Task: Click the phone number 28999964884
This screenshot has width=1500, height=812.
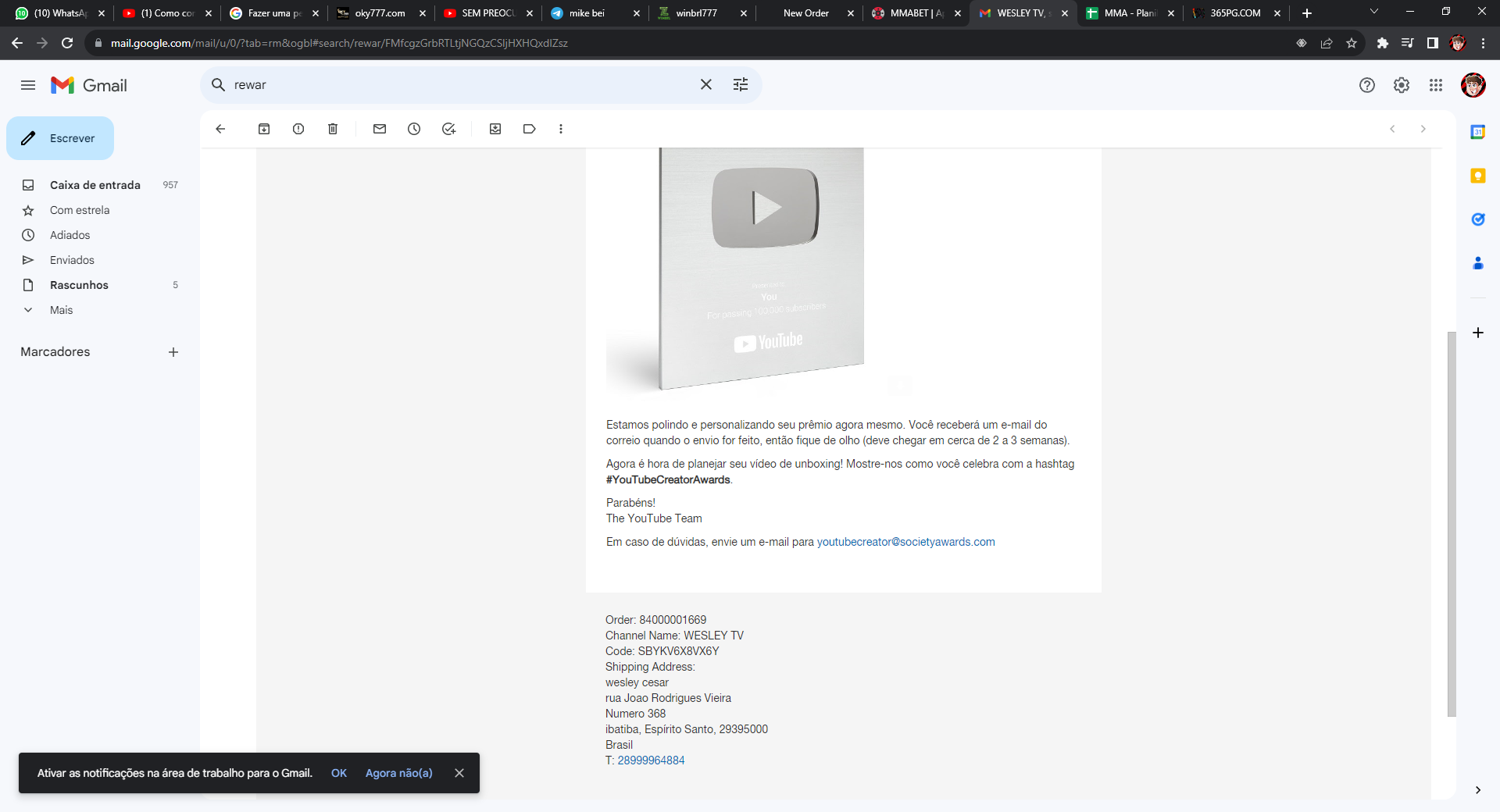Action: coord(651,760)
